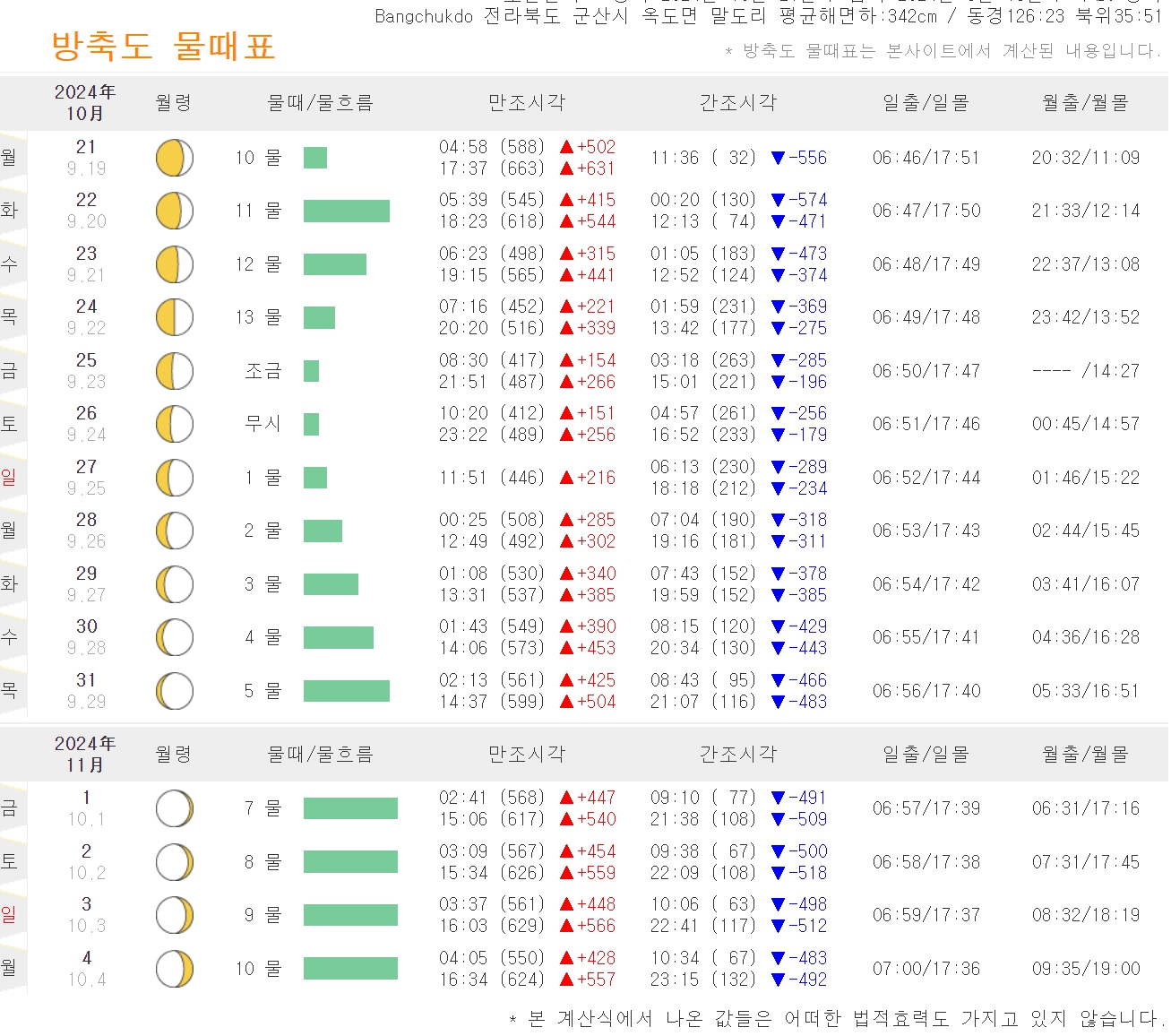Click the red triangle beside +557

click(x=566, y=980)
